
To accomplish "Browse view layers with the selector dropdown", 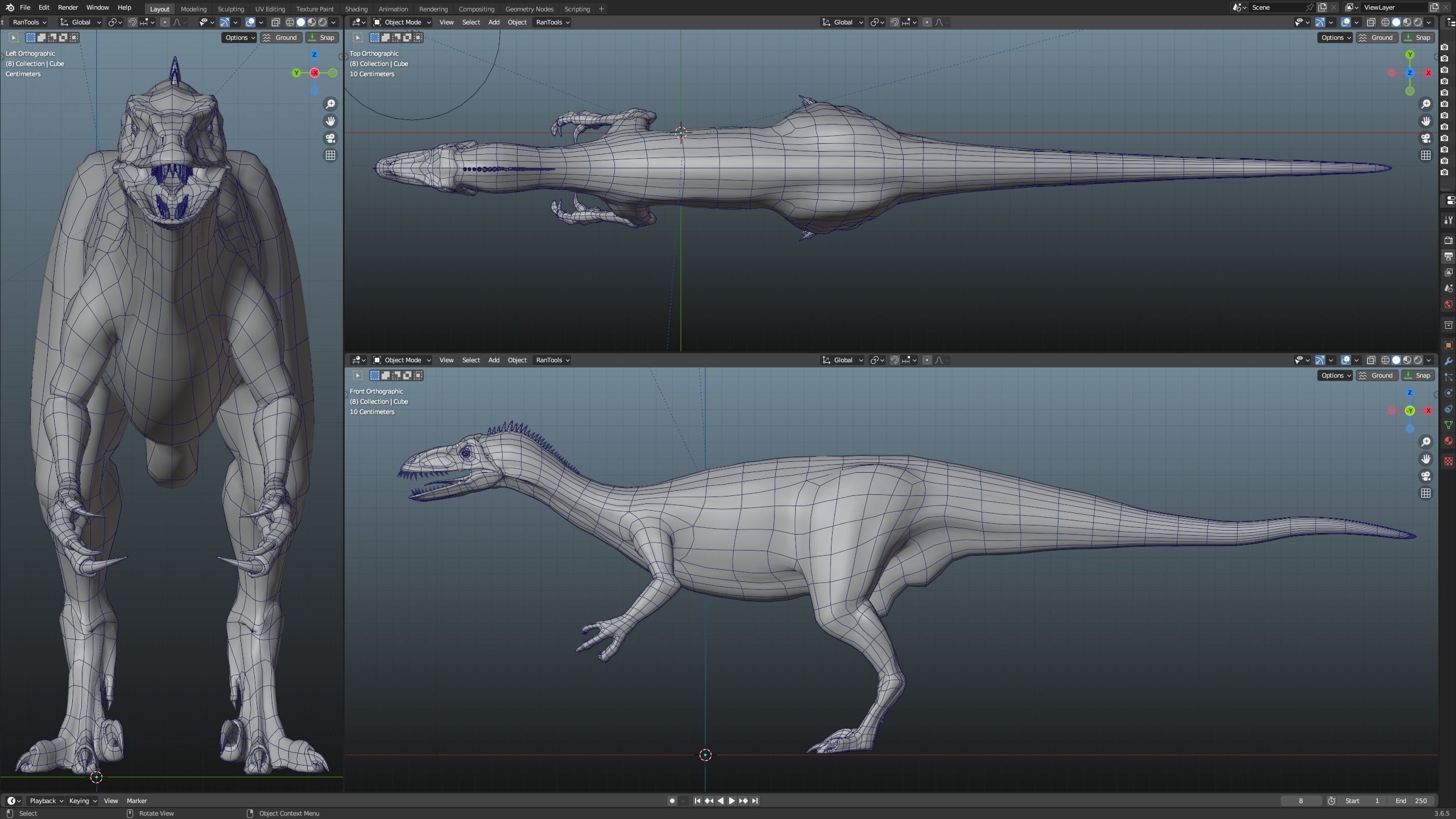I will [x=1352, y=7].
